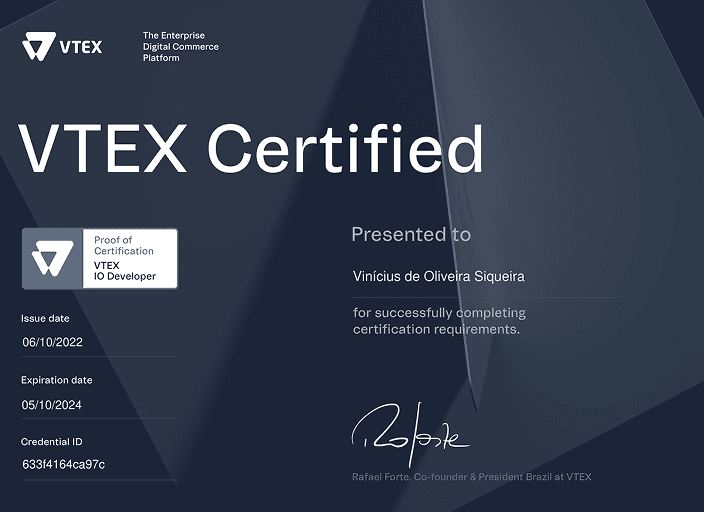Click the 'VTEX Certified' heading
Viewport: 704px width, 512px height.
click(x=251, y=148)
